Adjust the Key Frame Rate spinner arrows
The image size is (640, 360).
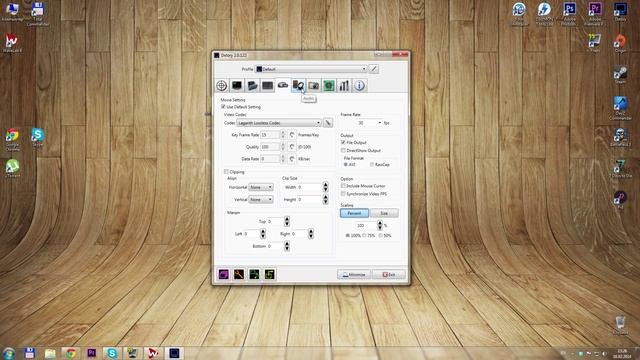tap(283, 135)
